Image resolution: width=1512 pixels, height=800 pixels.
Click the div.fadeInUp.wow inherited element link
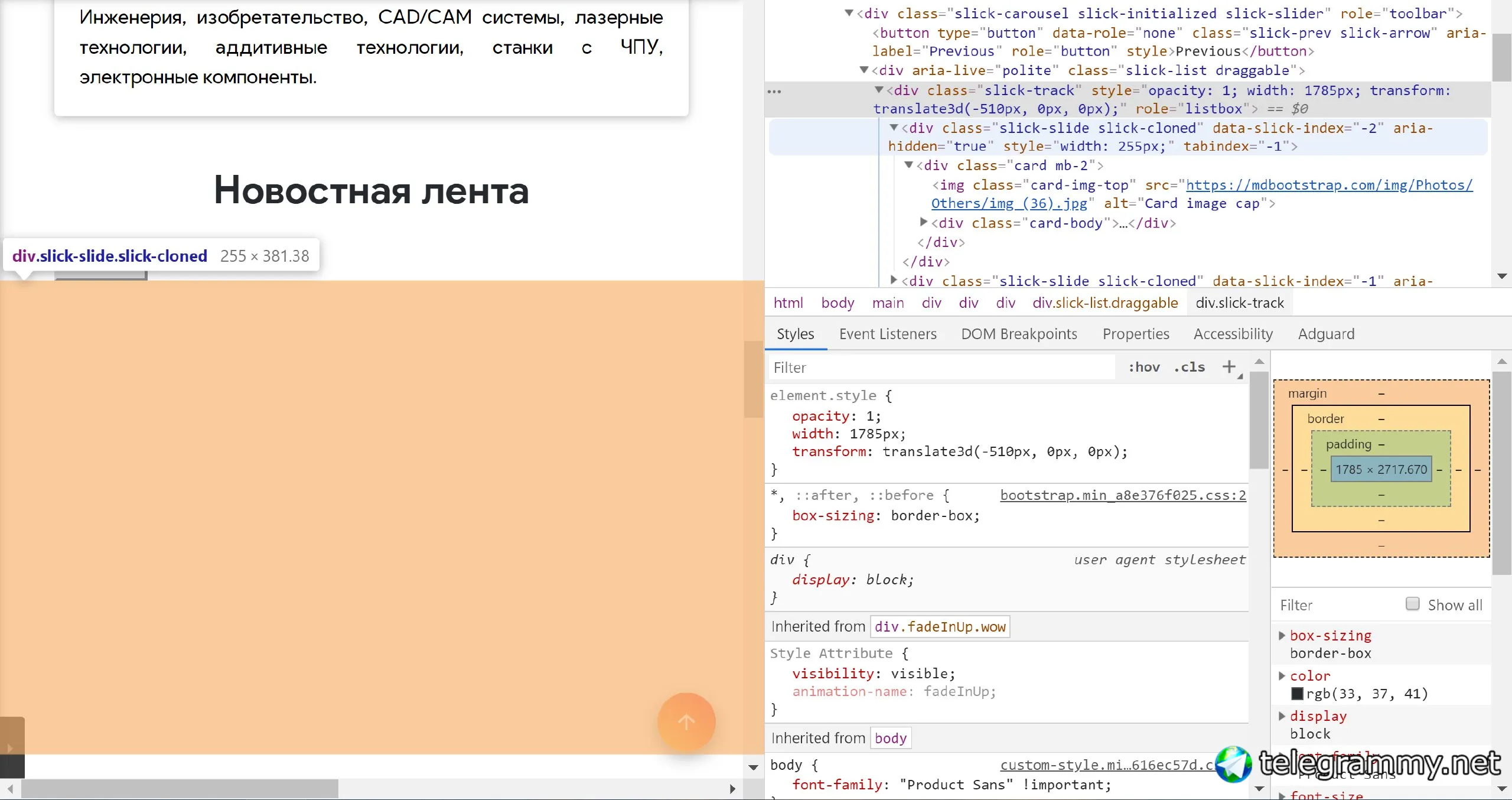click(x=940, y=626)
